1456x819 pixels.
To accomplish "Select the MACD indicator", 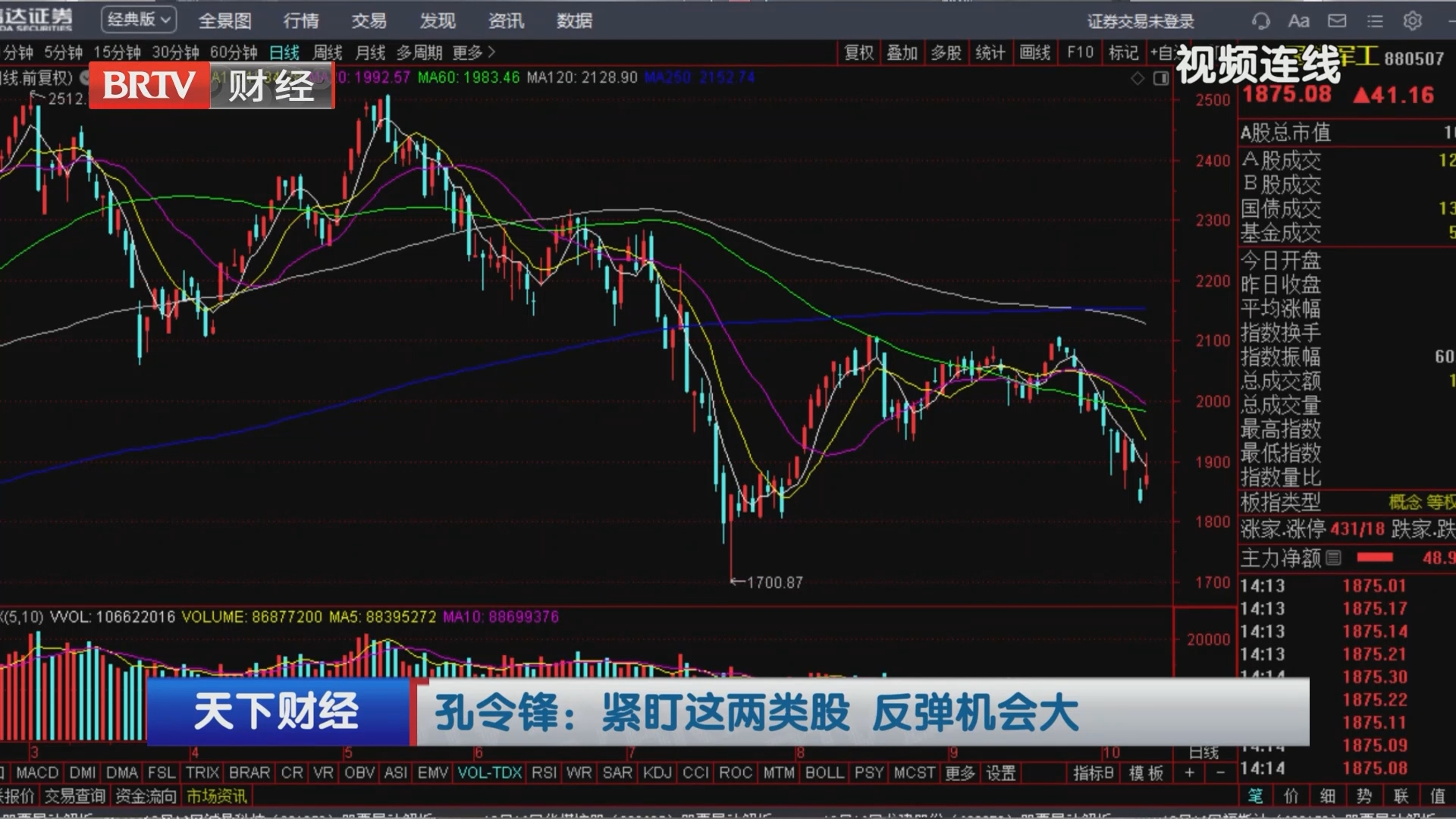I will pos(36,773).
